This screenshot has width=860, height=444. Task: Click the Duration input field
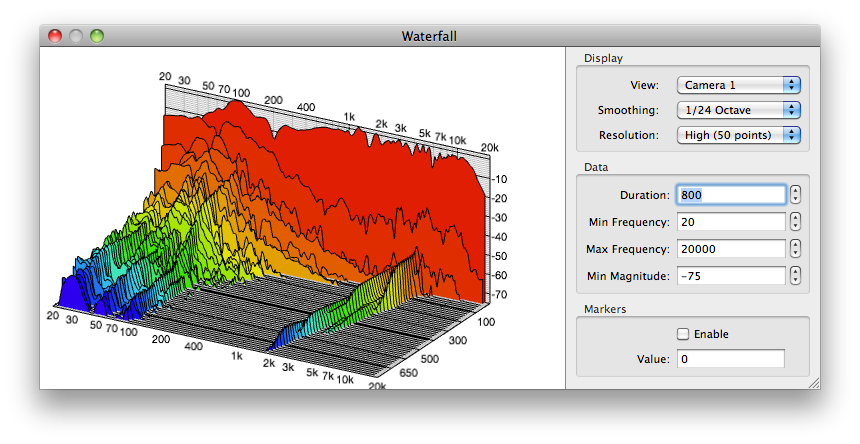731,195
